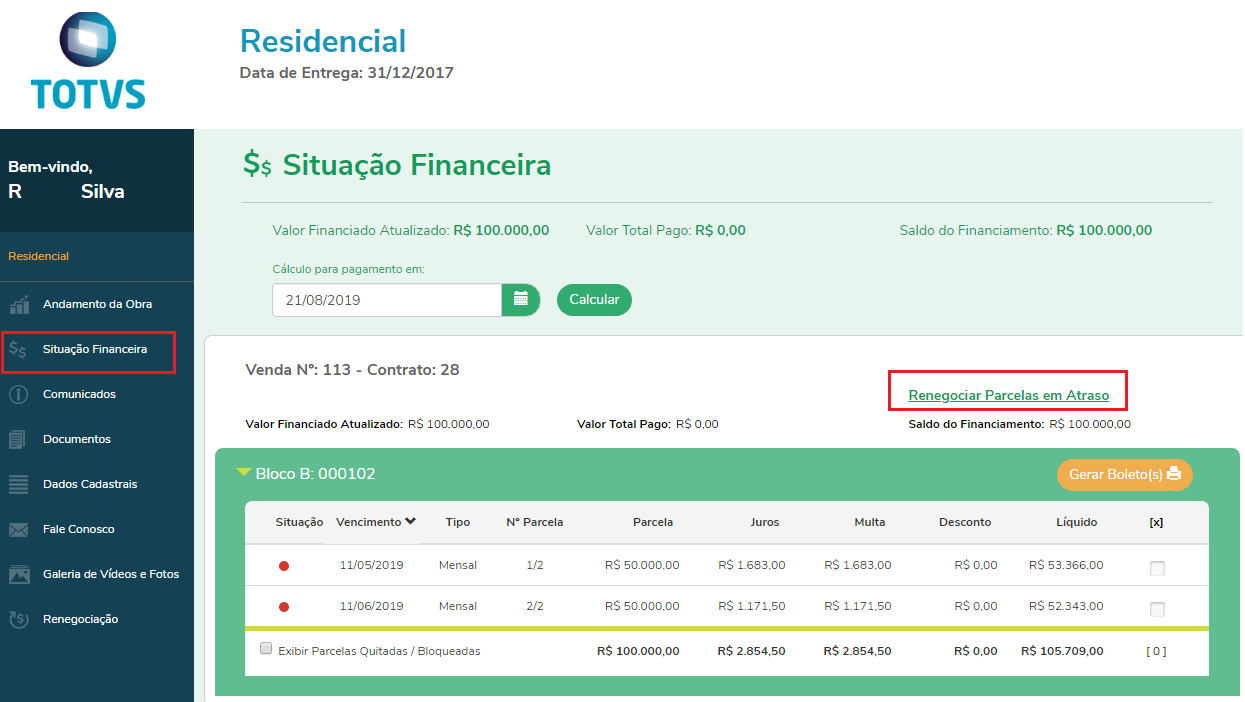
Task: Click the total R$ 105.709,00 value
Action: pyautogui.click(x=1062, y=651)
